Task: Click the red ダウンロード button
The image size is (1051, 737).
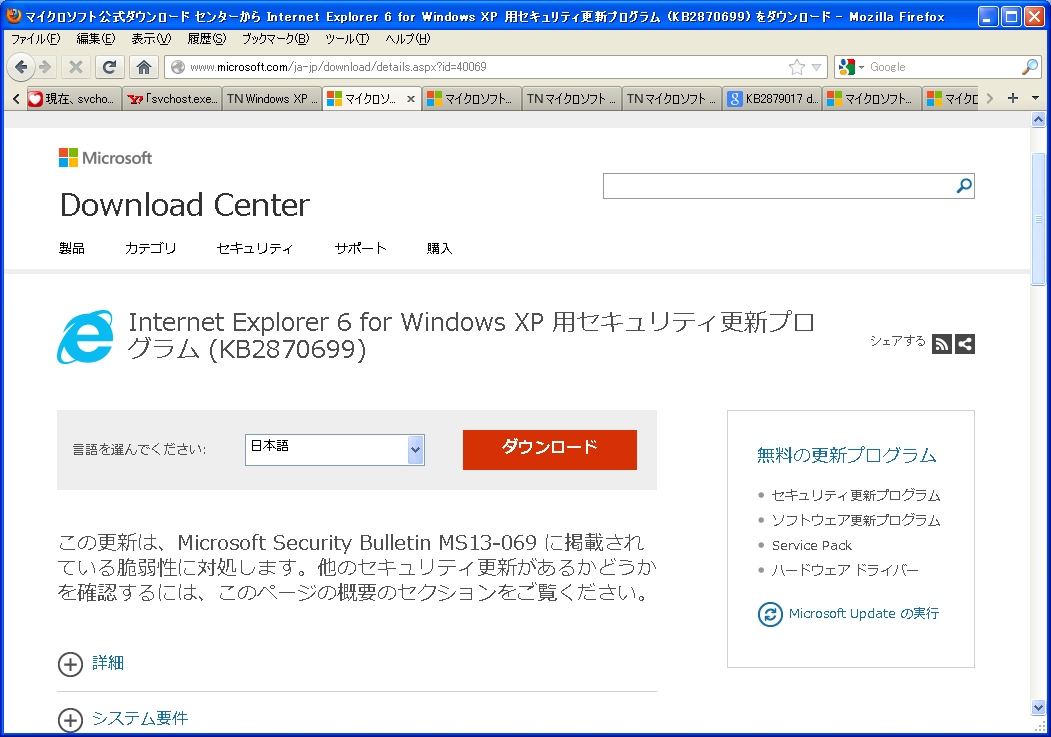Action: coord(549,449)
